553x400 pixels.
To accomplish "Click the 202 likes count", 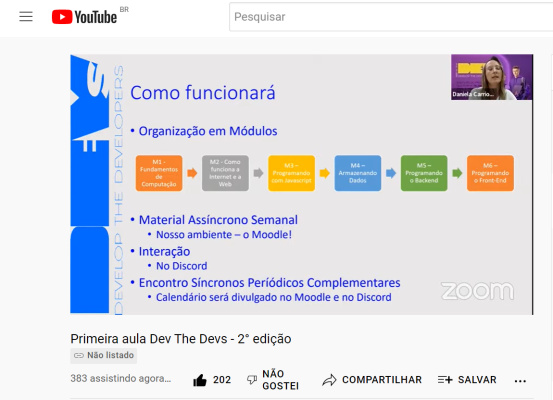I will point(222,380).
